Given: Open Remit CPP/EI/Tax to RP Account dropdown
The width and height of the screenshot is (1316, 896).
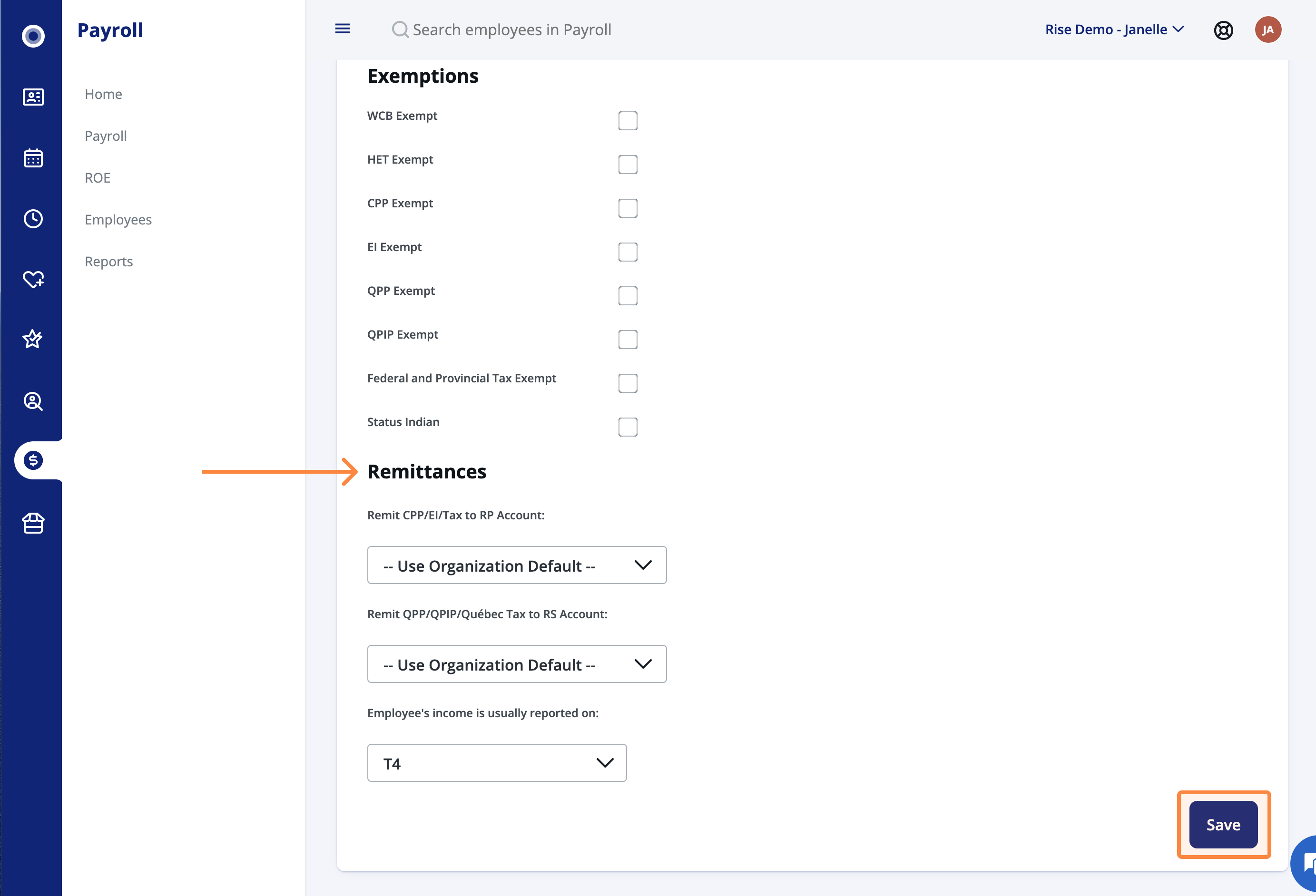Looking at the screenshot, I should pos(517,565).
